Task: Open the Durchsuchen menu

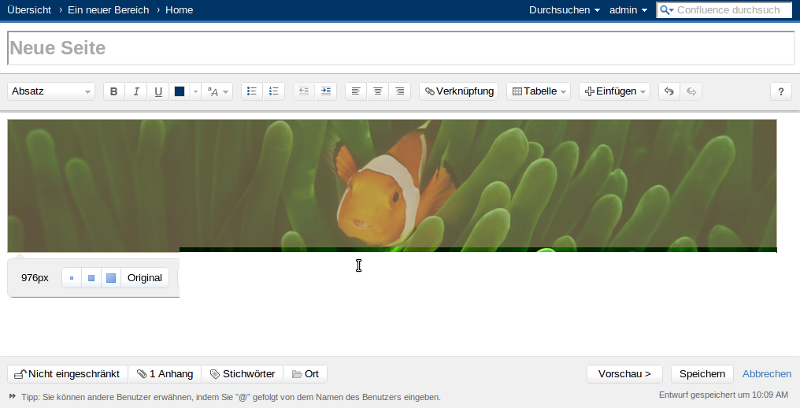Action: (564, 10)
